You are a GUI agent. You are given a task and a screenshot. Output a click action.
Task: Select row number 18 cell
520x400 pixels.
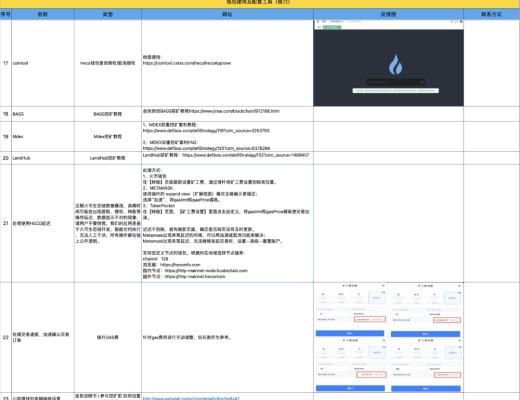pos(6,114)
